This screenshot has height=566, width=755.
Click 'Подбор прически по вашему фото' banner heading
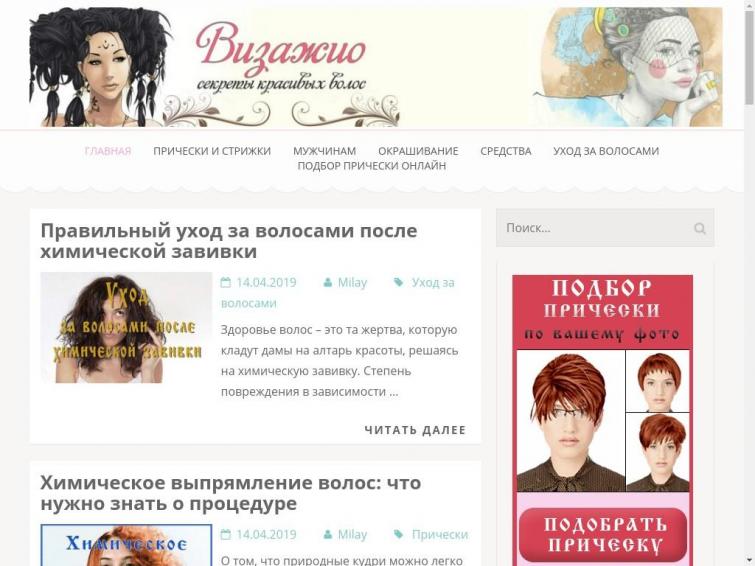[x=602, y=311]
